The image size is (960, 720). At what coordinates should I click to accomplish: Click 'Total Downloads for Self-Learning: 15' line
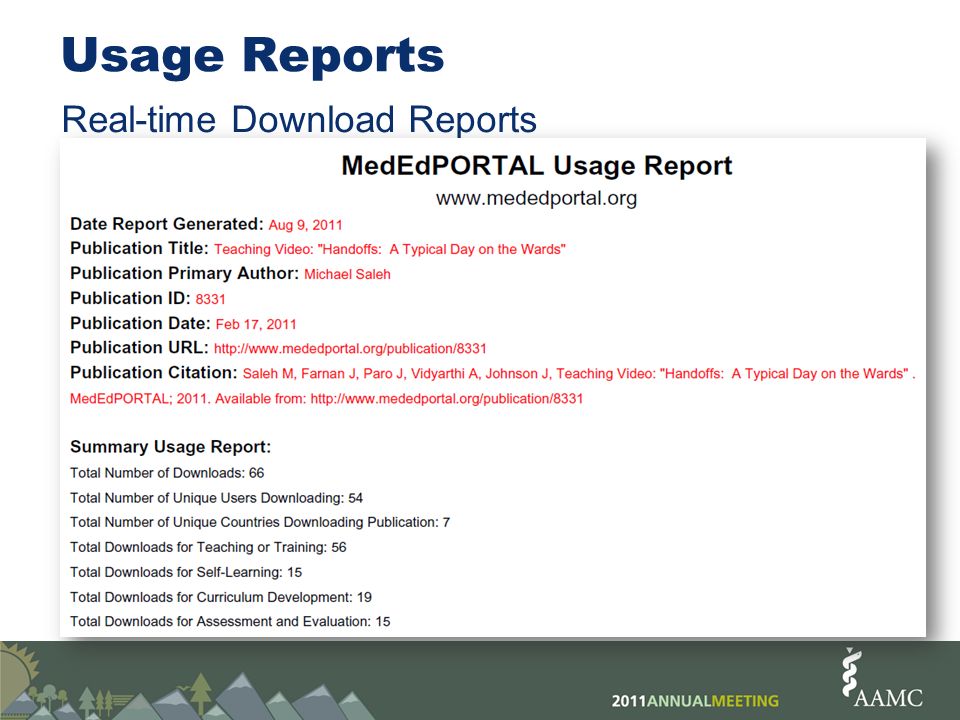point(186,572)
